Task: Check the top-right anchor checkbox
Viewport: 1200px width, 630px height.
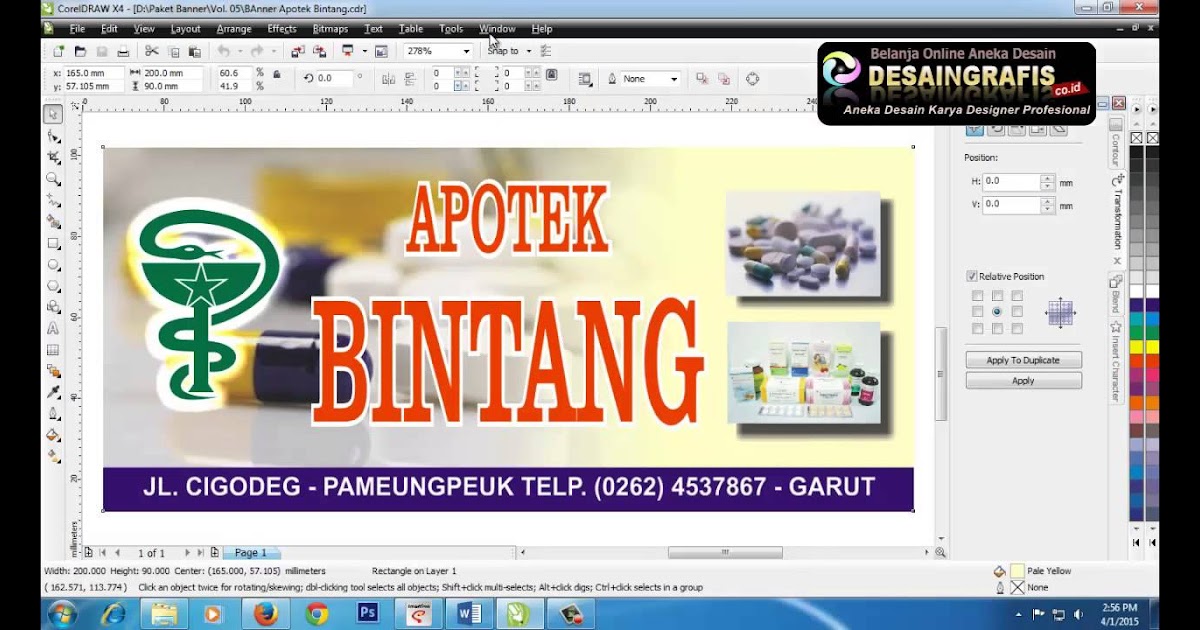Action: coord(1017,296)
